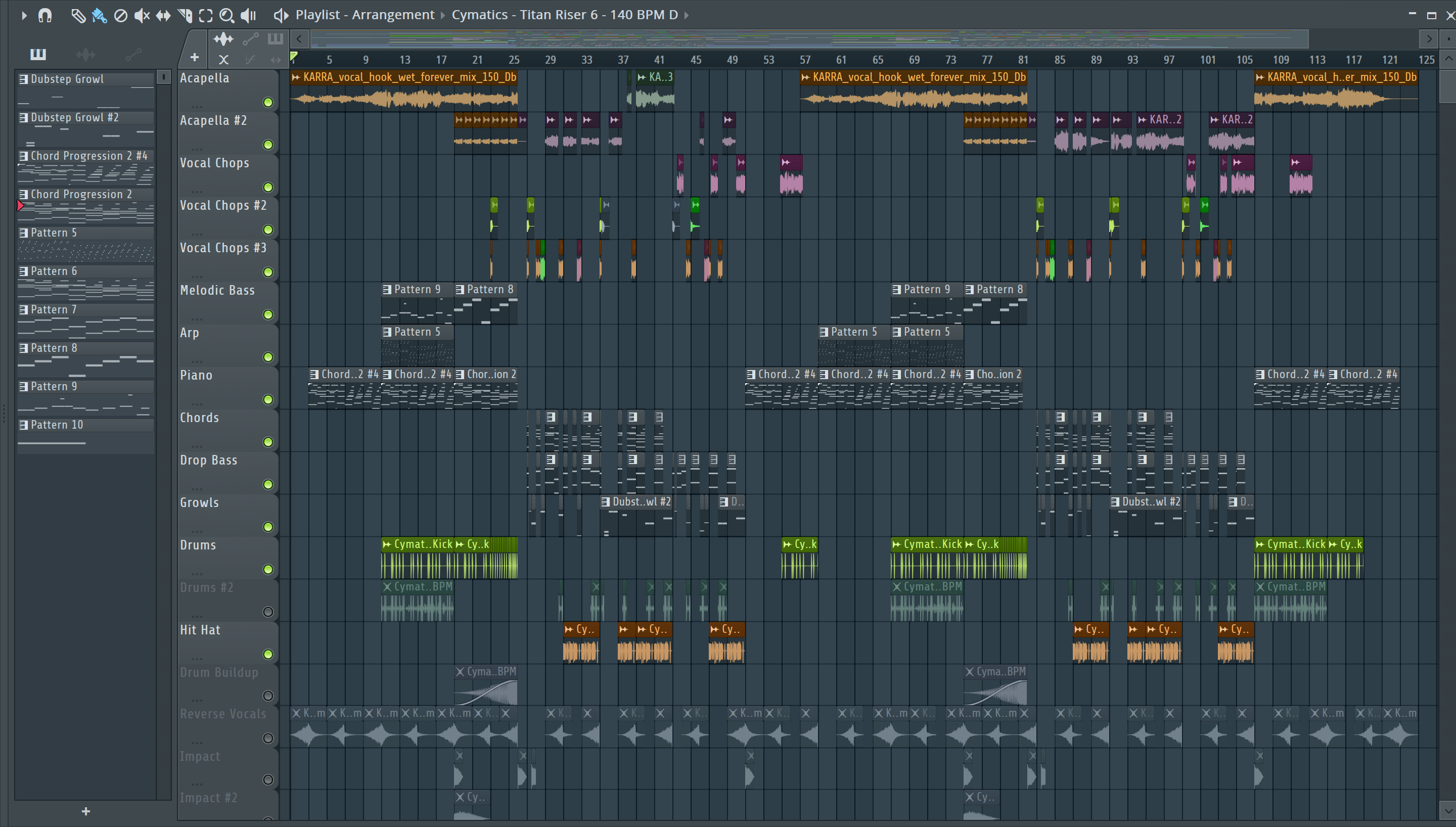1456x827 pixels.
Task: Mute the Acapella #2 track
Action: tap(268, 145)
